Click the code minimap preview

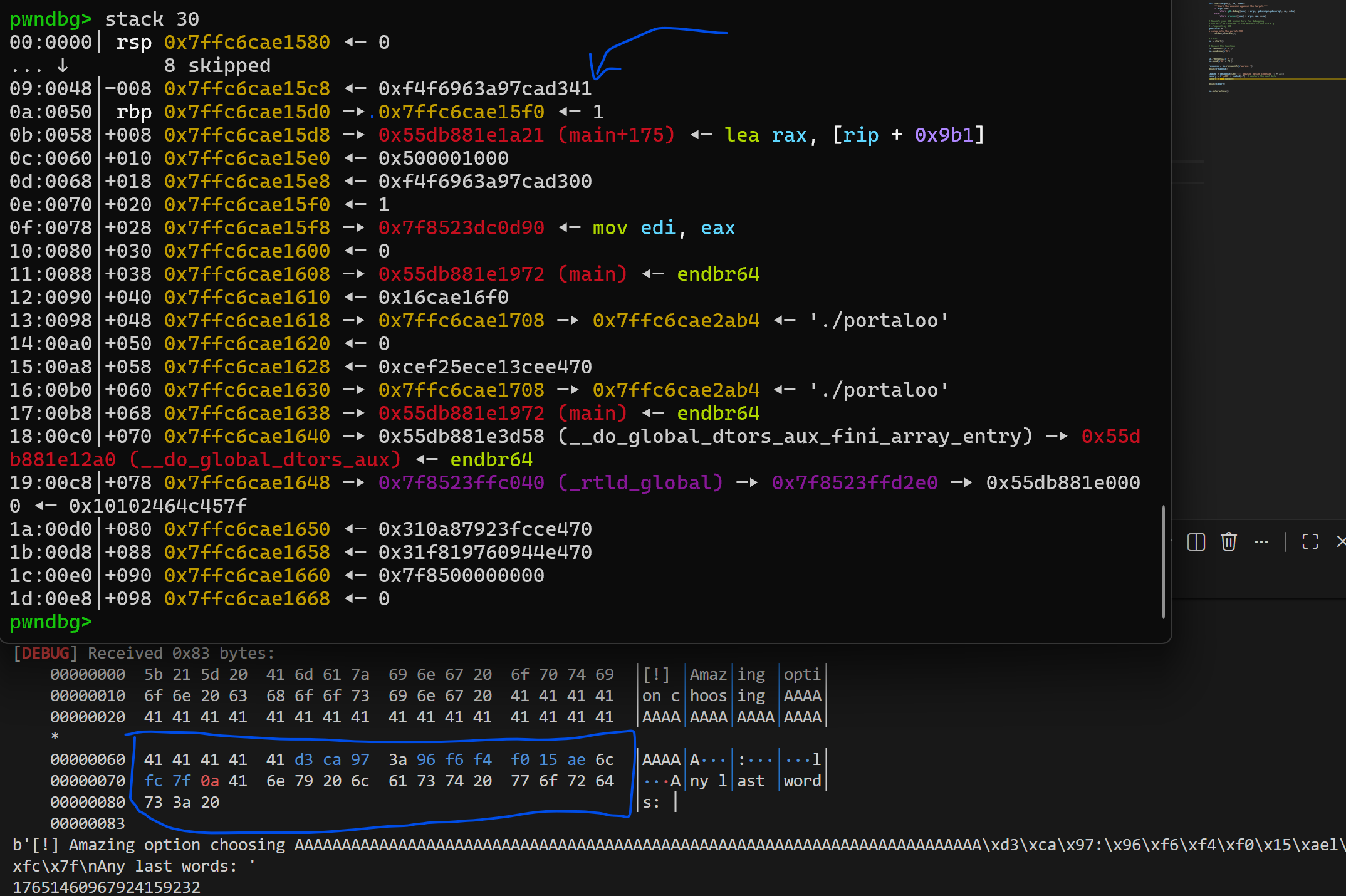tap(1247, 44)
